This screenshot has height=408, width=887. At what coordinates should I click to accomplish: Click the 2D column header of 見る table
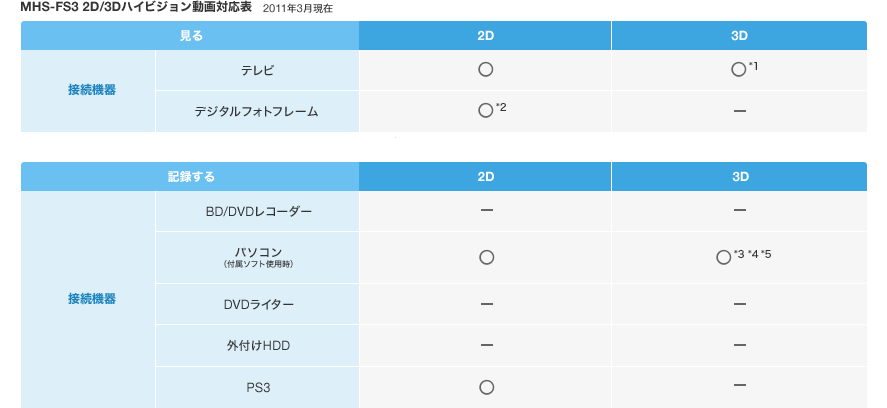click(x=486, y=35)
